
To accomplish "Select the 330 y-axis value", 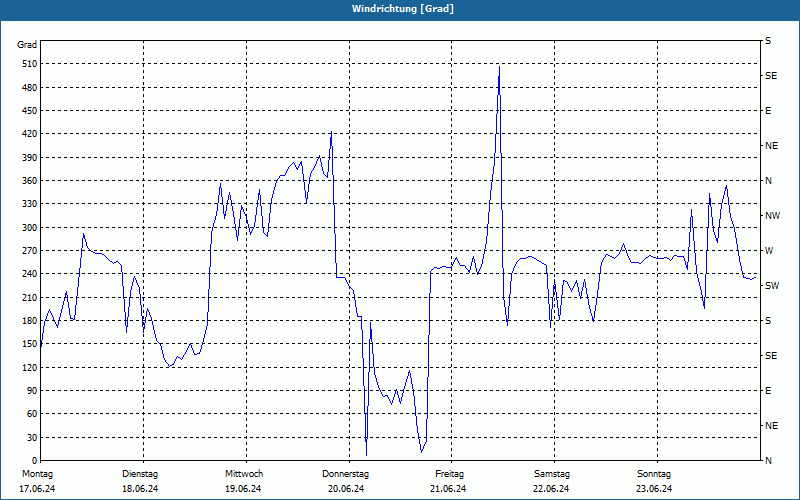I will click(30, 204).
